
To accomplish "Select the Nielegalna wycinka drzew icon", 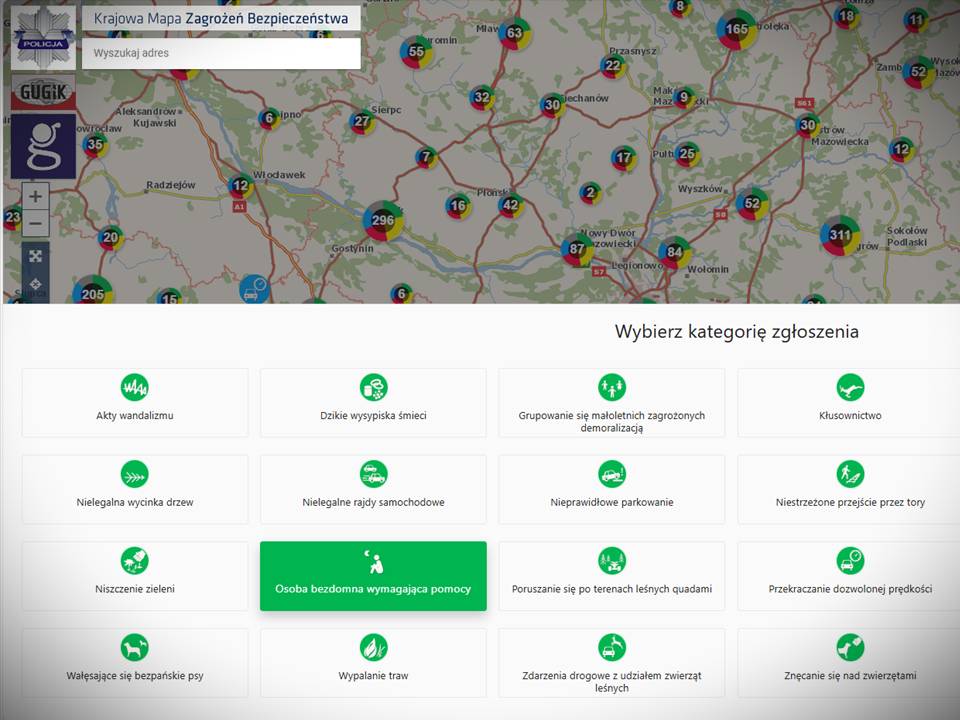I will (x=135, y=474).
